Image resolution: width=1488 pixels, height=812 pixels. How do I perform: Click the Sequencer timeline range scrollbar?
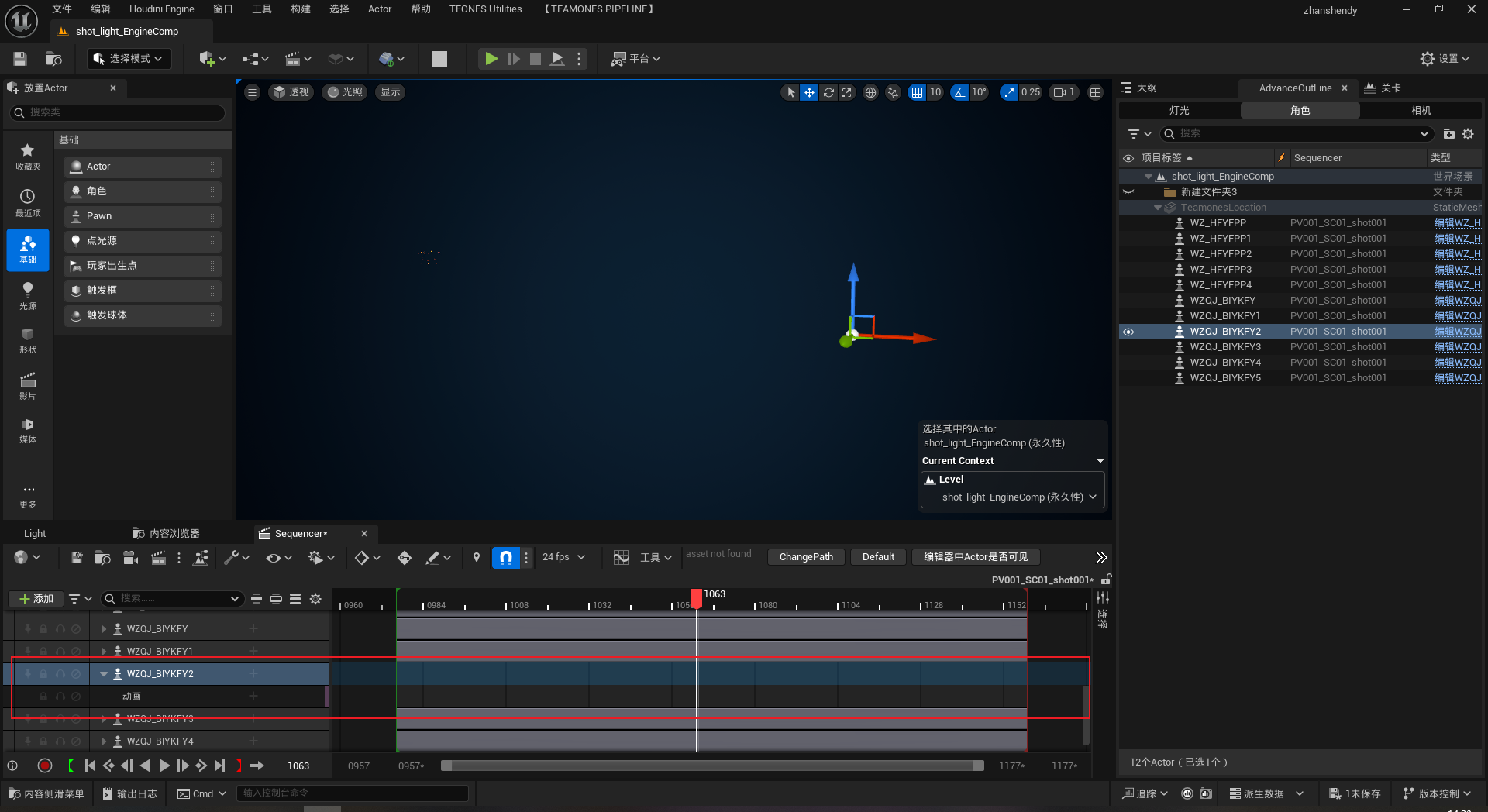pos(711,766)
